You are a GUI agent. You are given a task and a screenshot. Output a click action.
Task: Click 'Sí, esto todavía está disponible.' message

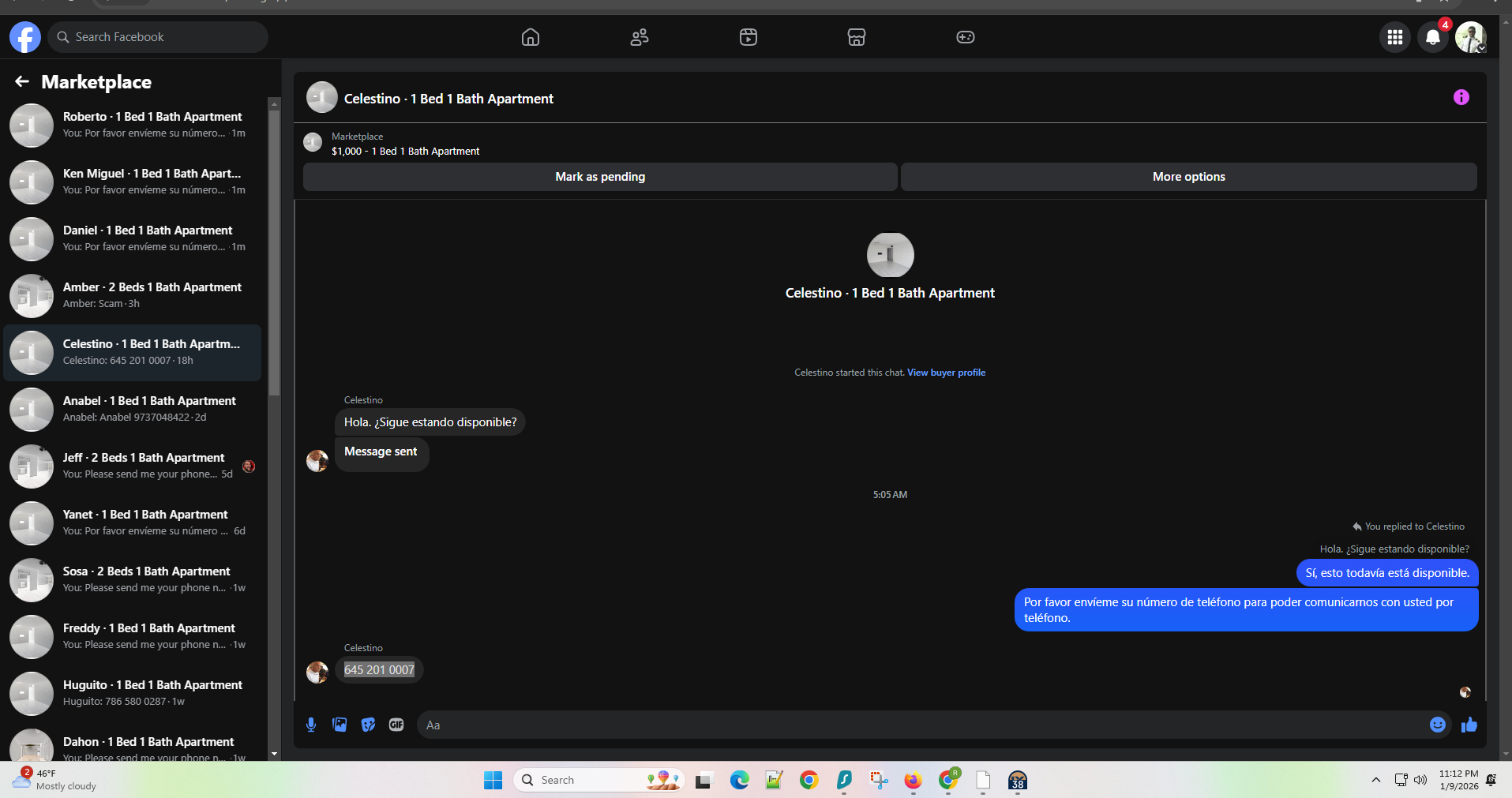(x=1387, y=573)
